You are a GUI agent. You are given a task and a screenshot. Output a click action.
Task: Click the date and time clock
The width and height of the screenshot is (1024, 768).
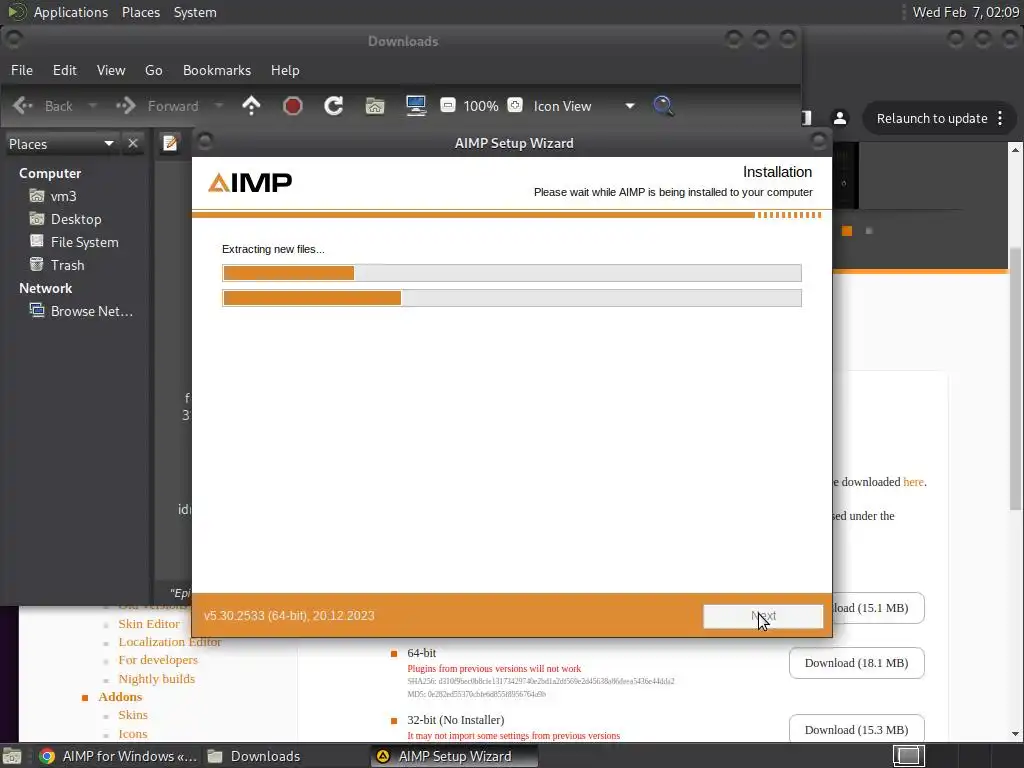[x=965, y=12]
